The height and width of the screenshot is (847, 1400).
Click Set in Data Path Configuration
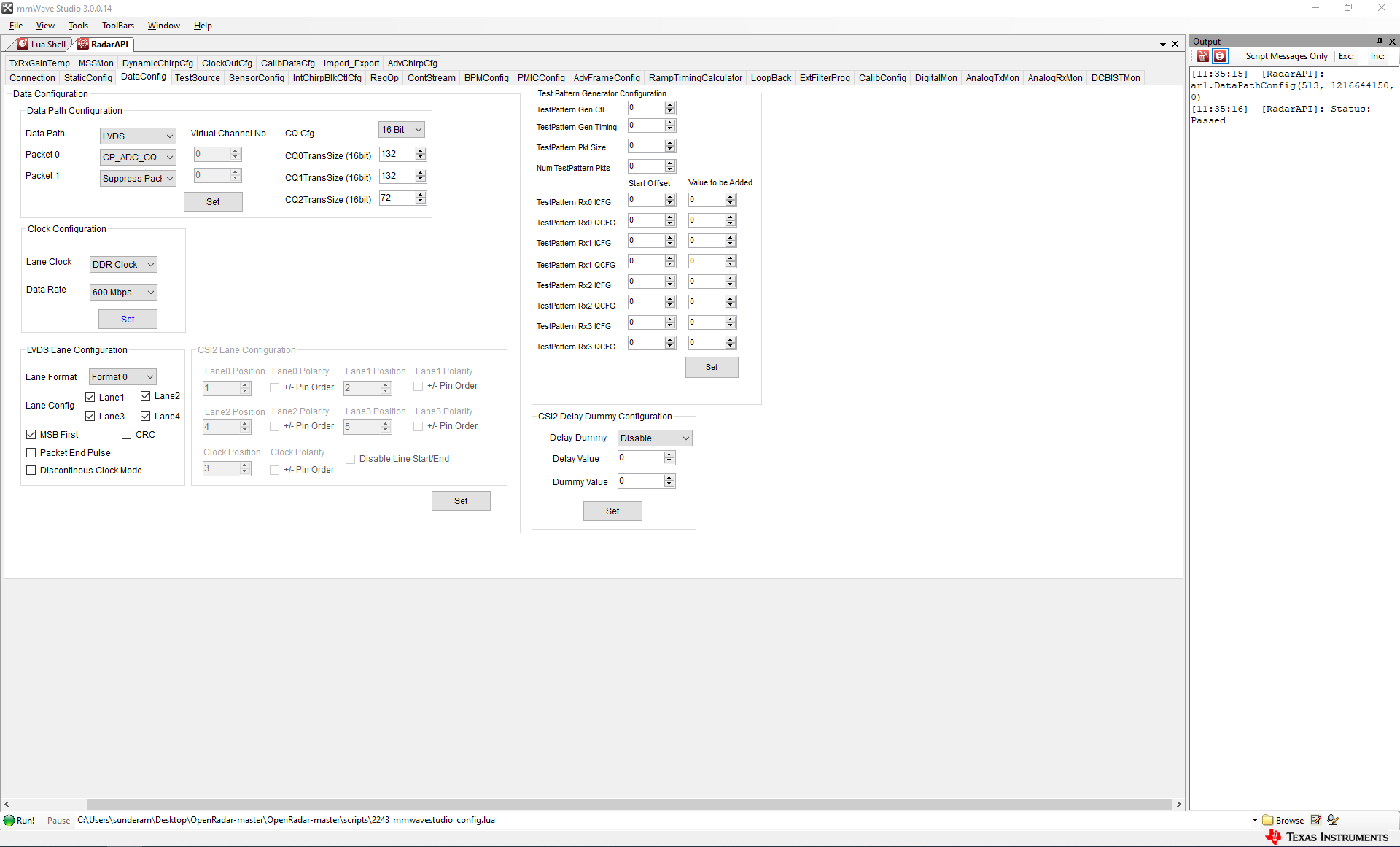point(213,202)
